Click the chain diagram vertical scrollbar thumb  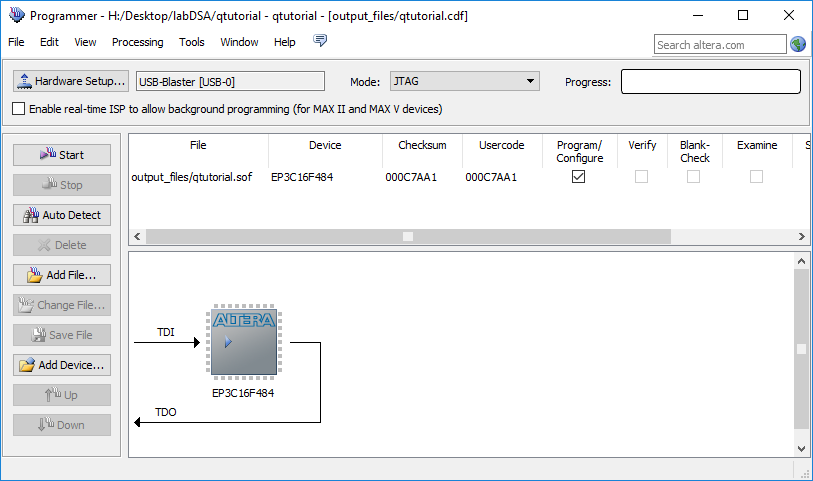click(x=801, y=349)
